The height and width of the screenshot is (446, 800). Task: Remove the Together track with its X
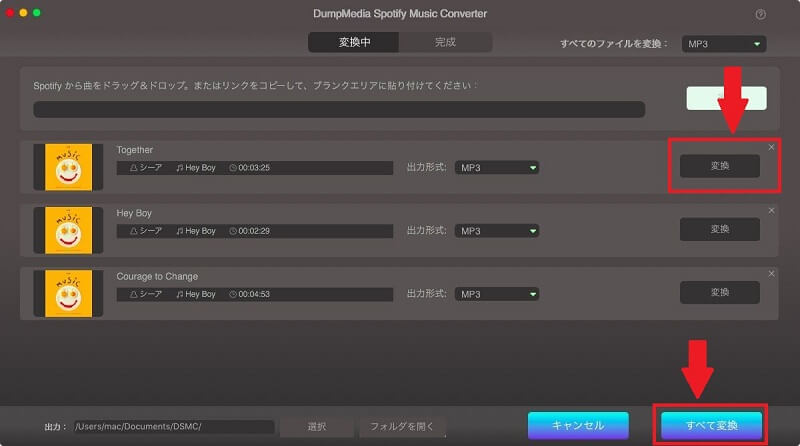(771, 147)
